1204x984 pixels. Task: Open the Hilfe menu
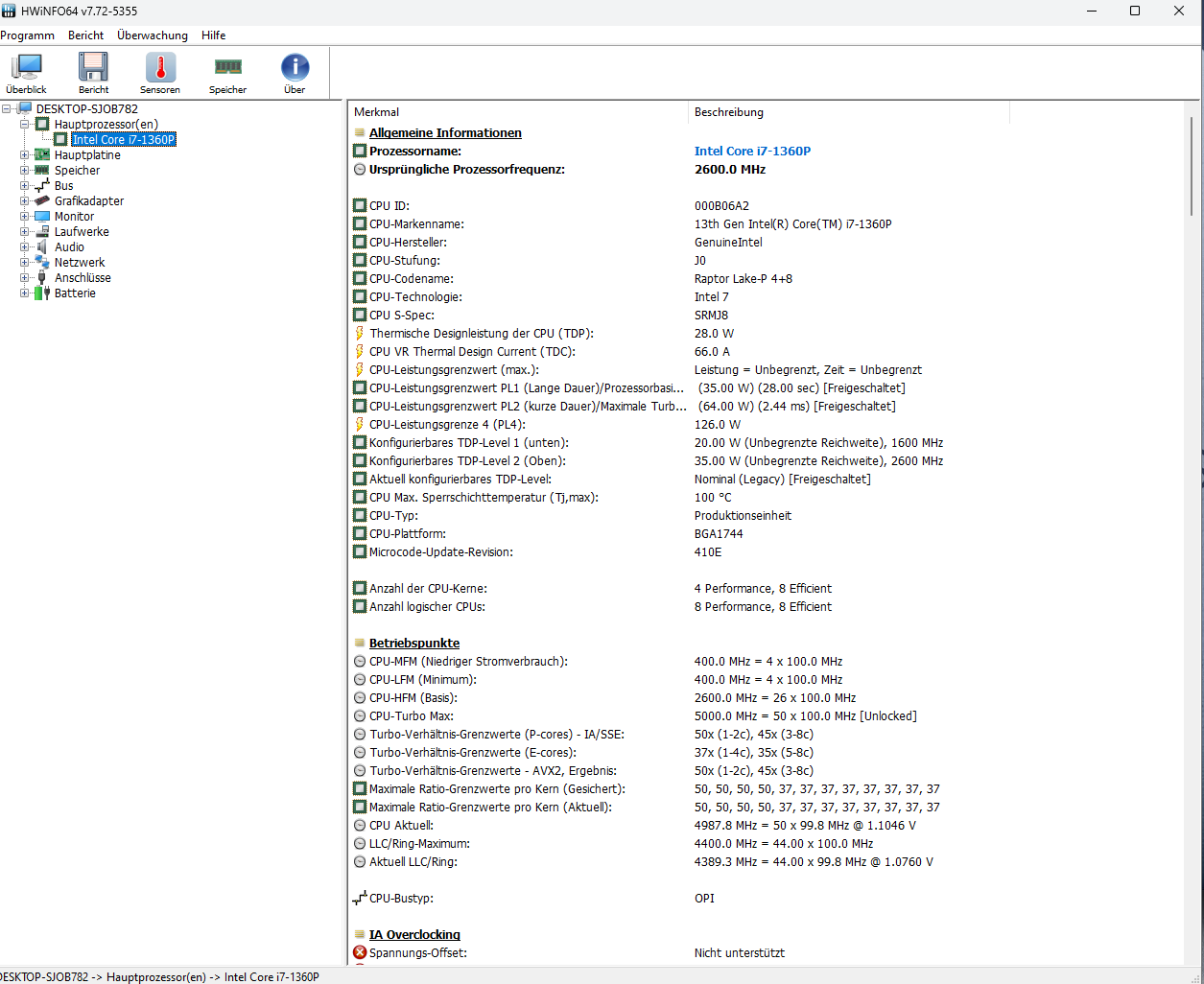coord(214,35)
